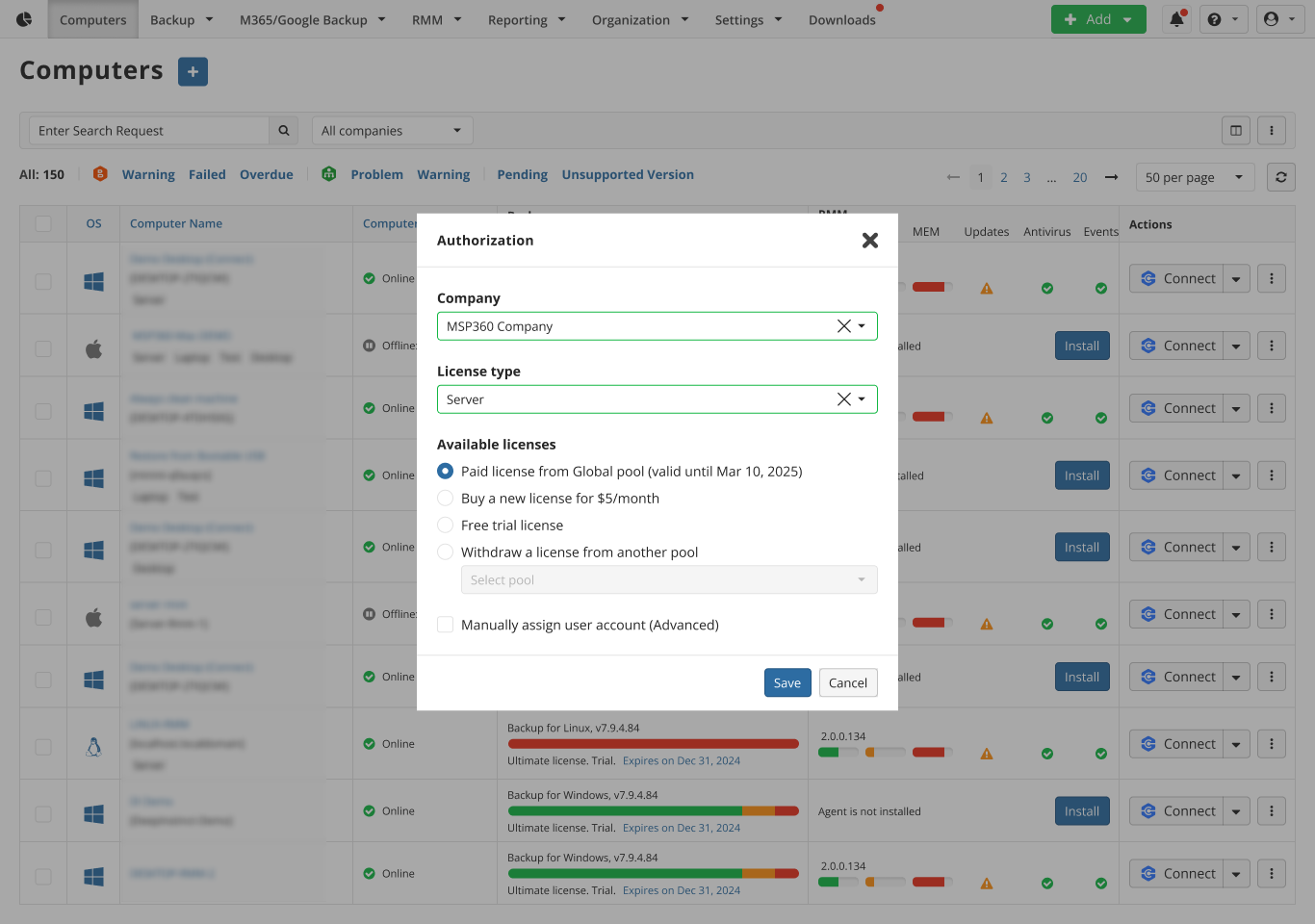1315x924 pixels.
Task: Choose the Free trial license option
Action: pyautogui.click(x=445, y=526)
